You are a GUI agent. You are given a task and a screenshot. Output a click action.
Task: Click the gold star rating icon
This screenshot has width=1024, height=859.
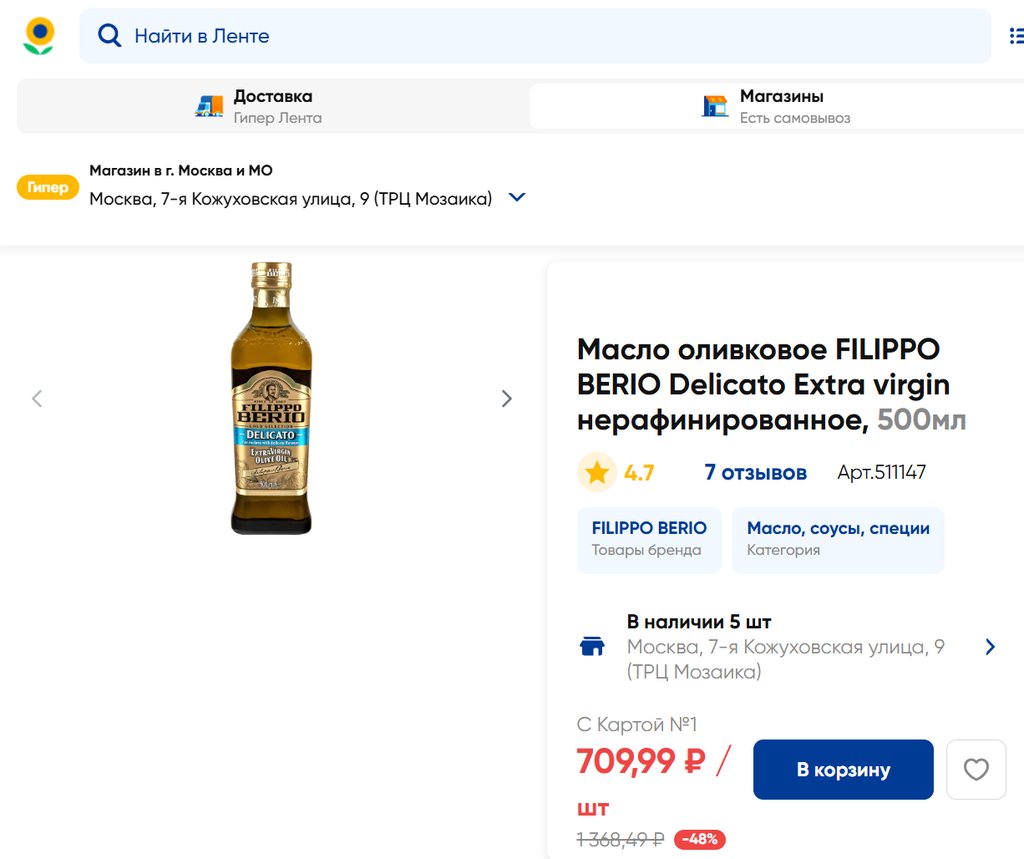click(x=597, y=472)
